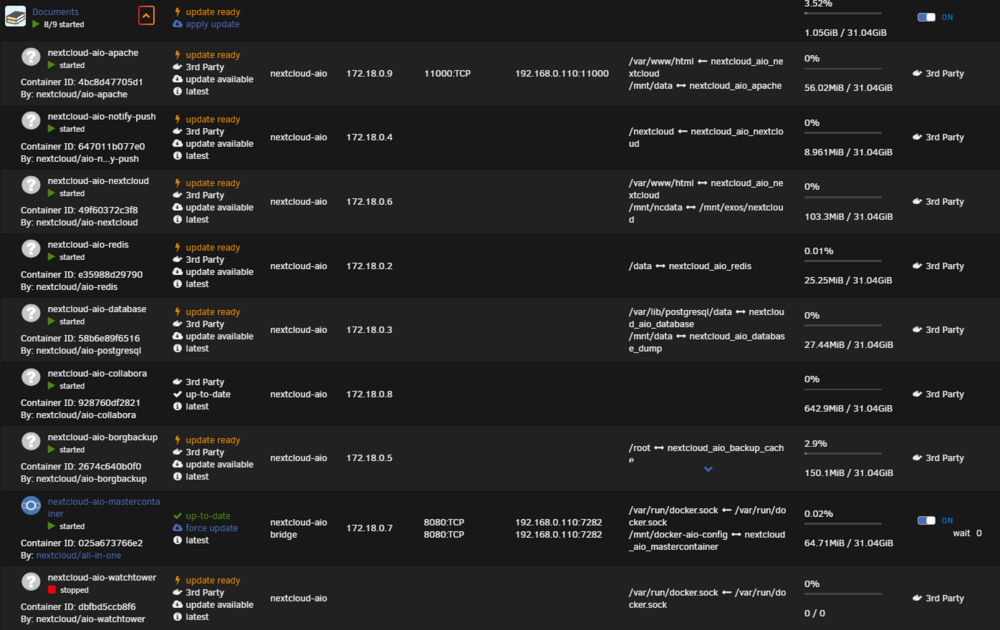This screenshot has height=630, width=1000.
Task: Click the nextcloud-aio-collabora container icon
Action: point(31,377)
